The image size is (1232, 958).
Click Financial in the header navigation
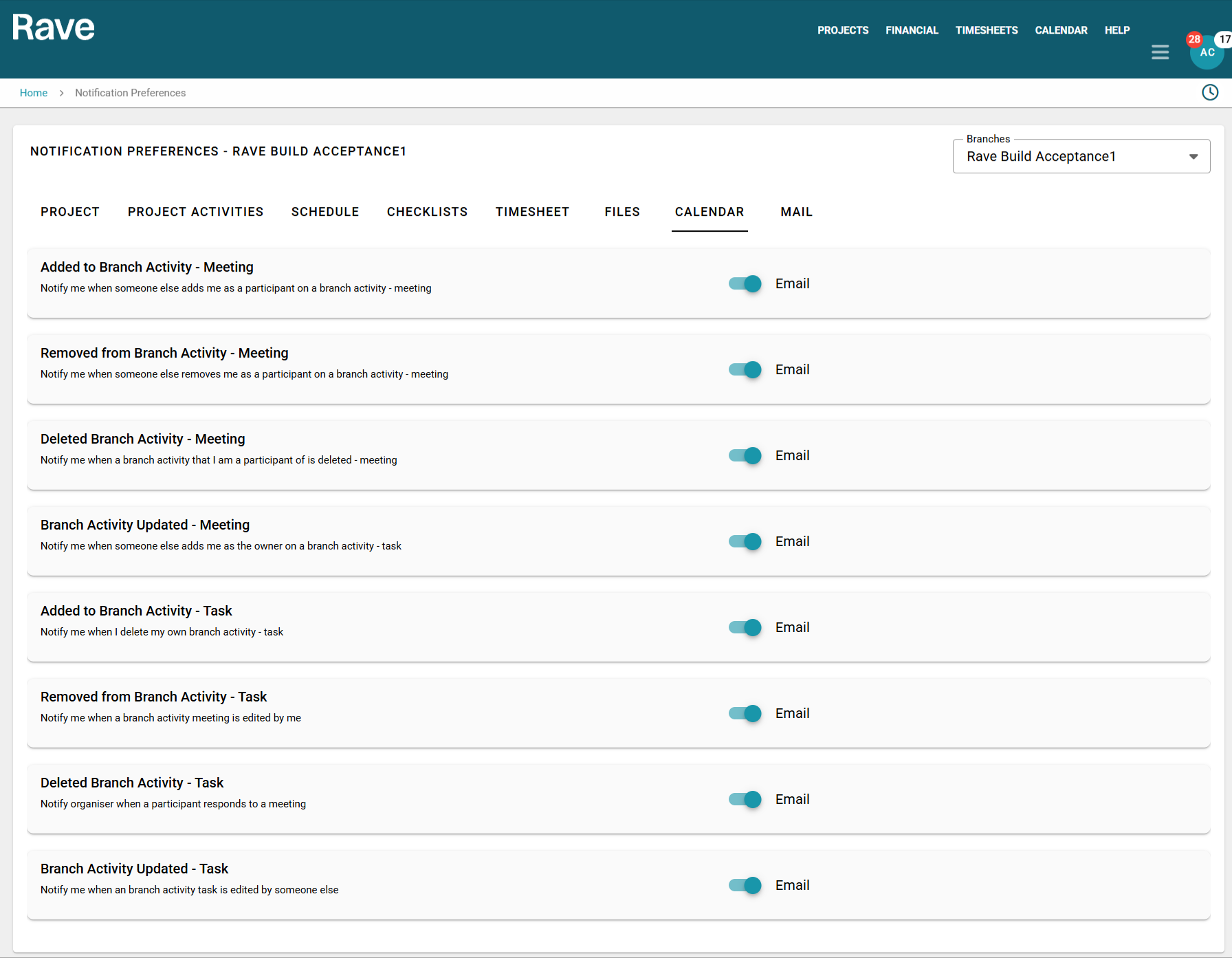point(912,30)
